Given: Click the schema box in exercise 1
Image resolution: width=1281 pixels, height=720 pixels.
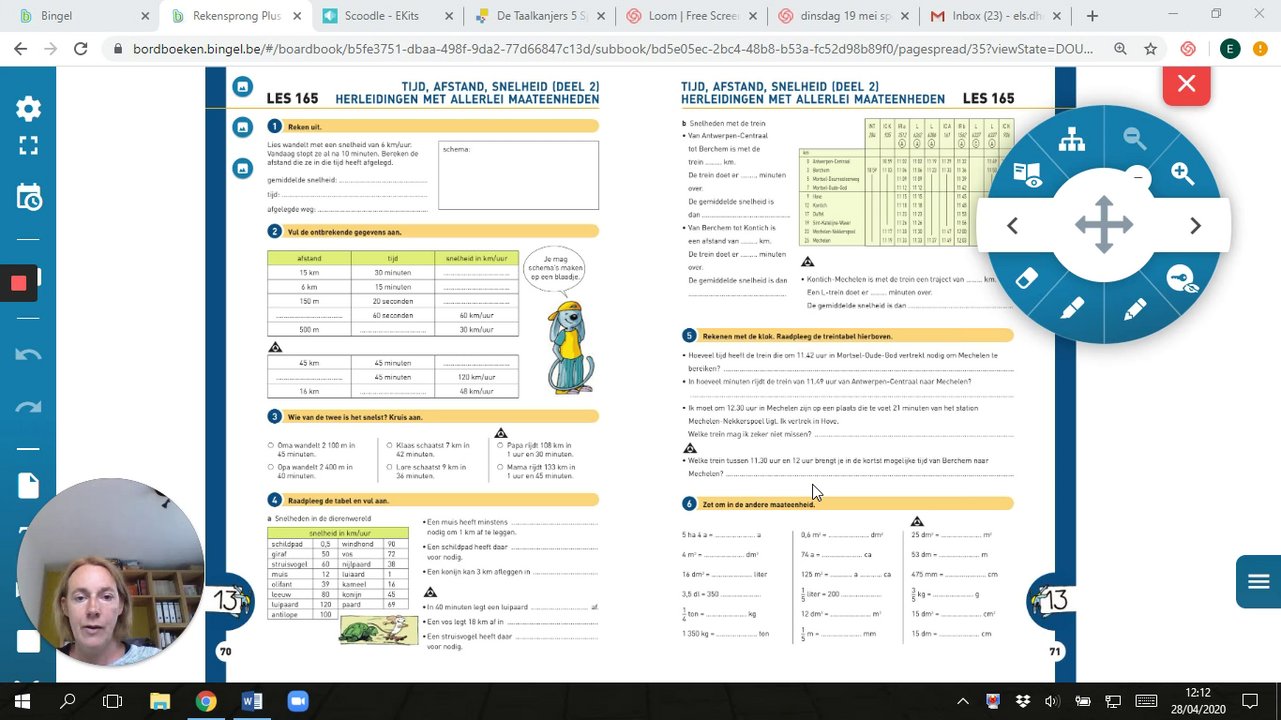Looking at the screenshot, I should 518,175.
